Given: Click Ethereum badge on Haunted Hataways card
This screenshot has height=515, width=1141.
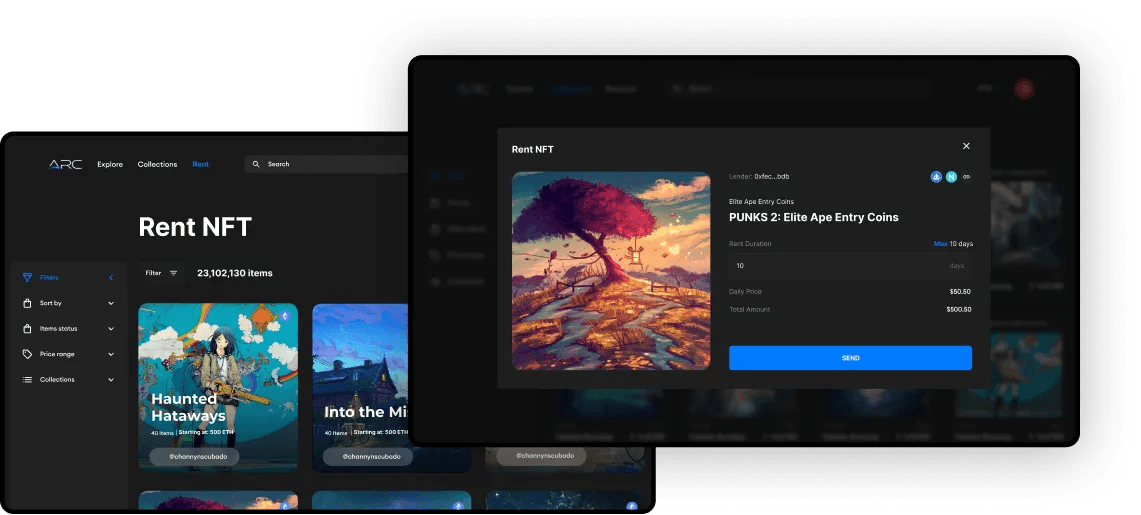Looking at the screenshot, I should [285, 316].
